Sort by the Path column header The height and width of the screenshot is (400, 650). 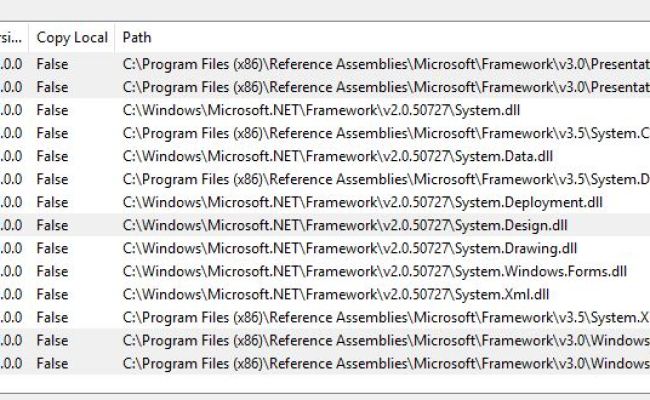tap(382, 38)
